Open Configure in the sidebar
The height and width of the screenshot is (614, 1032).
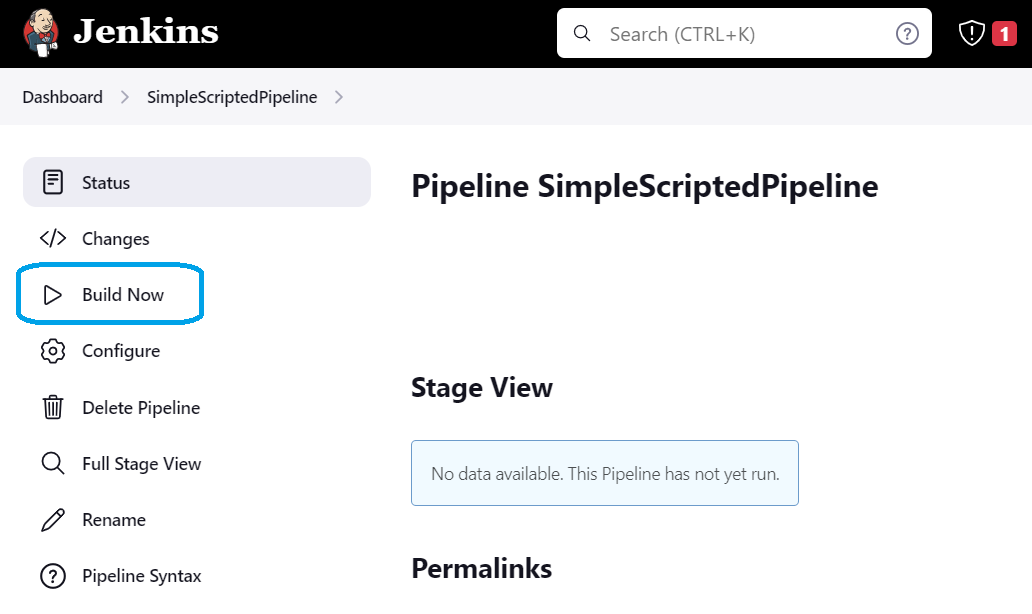pos(121,351)
